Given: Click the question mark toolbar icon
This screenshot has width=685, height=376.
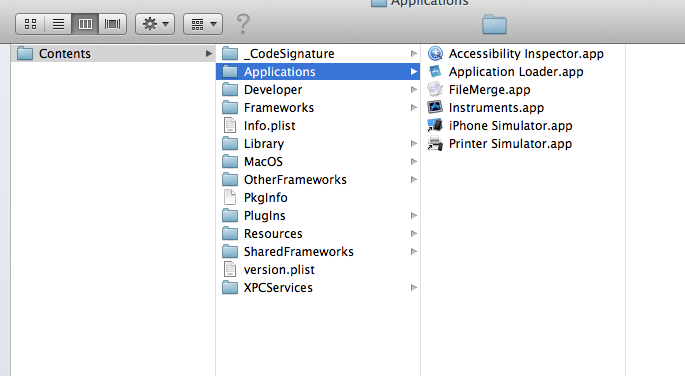Looking at the screenshot, I should [243, 24].
